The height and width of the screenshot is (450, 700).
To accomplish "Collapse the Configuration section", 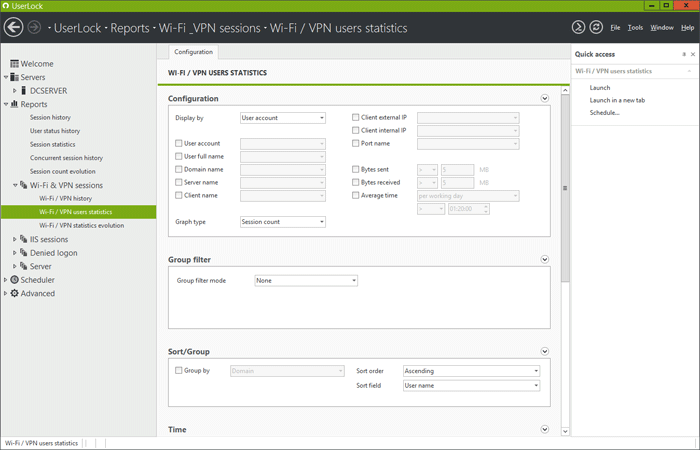I will coord(545,98).
